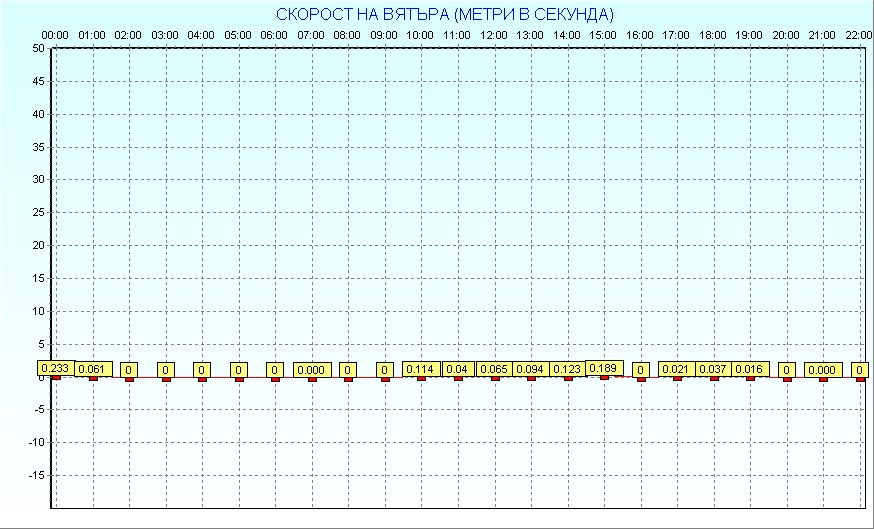874x529 pixels.
Task: Click the 0.061 value label
Action: tap(93, 369)
